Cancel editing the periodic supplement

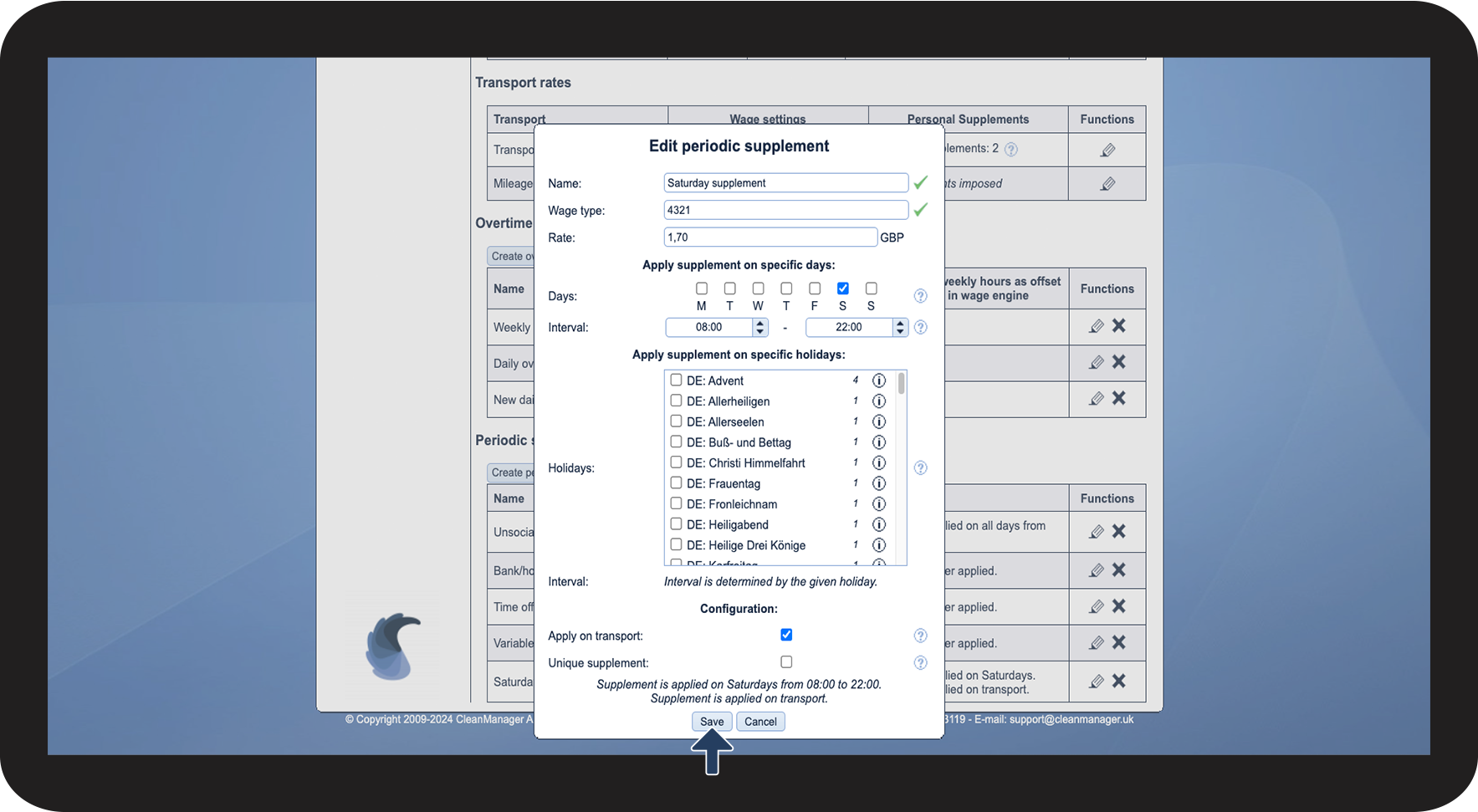[x=760, y=722]
